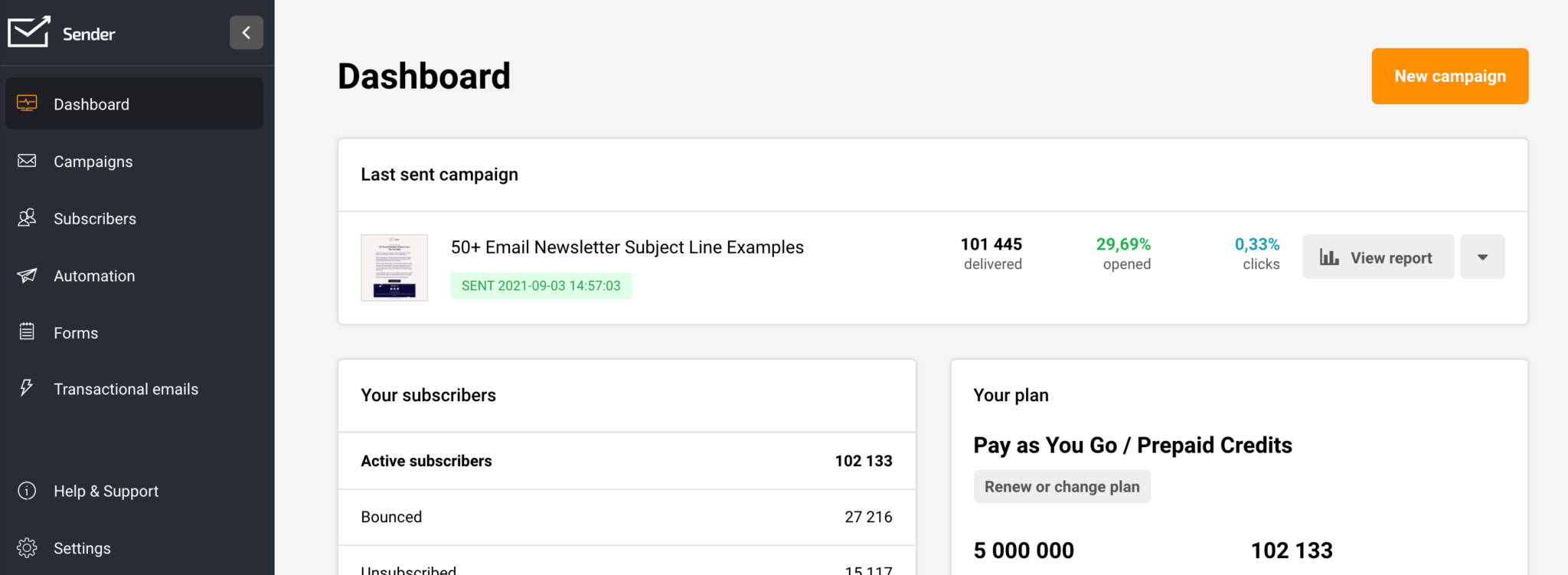Click the Transactional emails lightning icon

(27, 388)
